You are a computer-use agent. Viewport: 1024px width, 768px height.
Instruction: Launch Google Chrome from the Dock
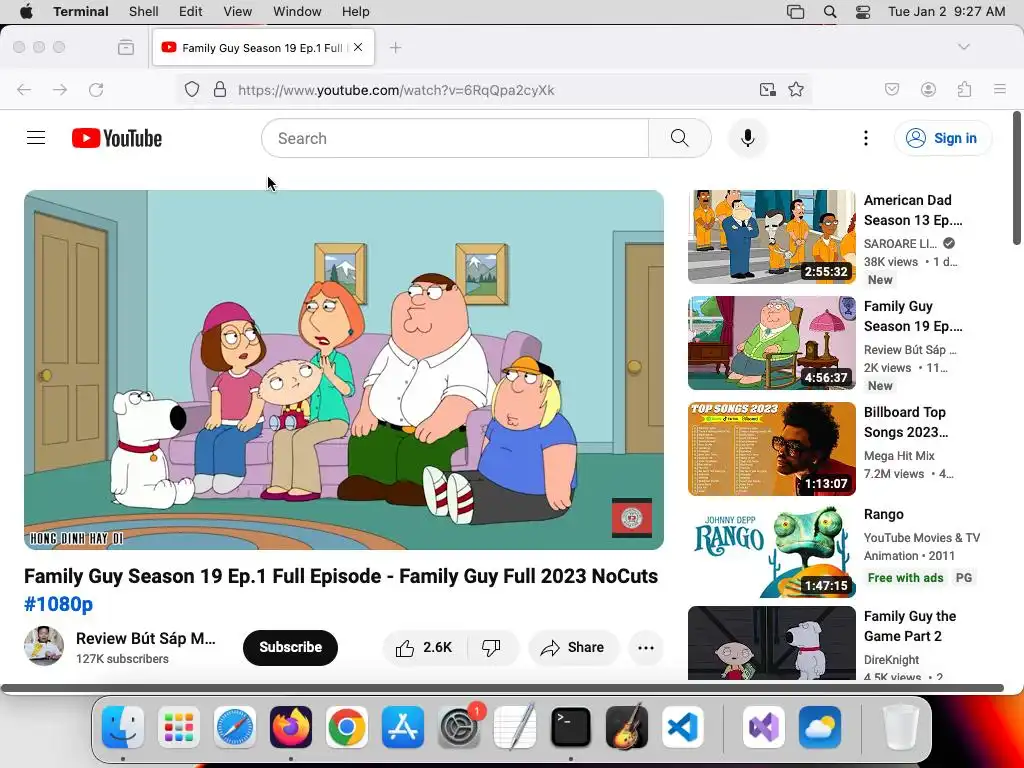coord(347,727)
